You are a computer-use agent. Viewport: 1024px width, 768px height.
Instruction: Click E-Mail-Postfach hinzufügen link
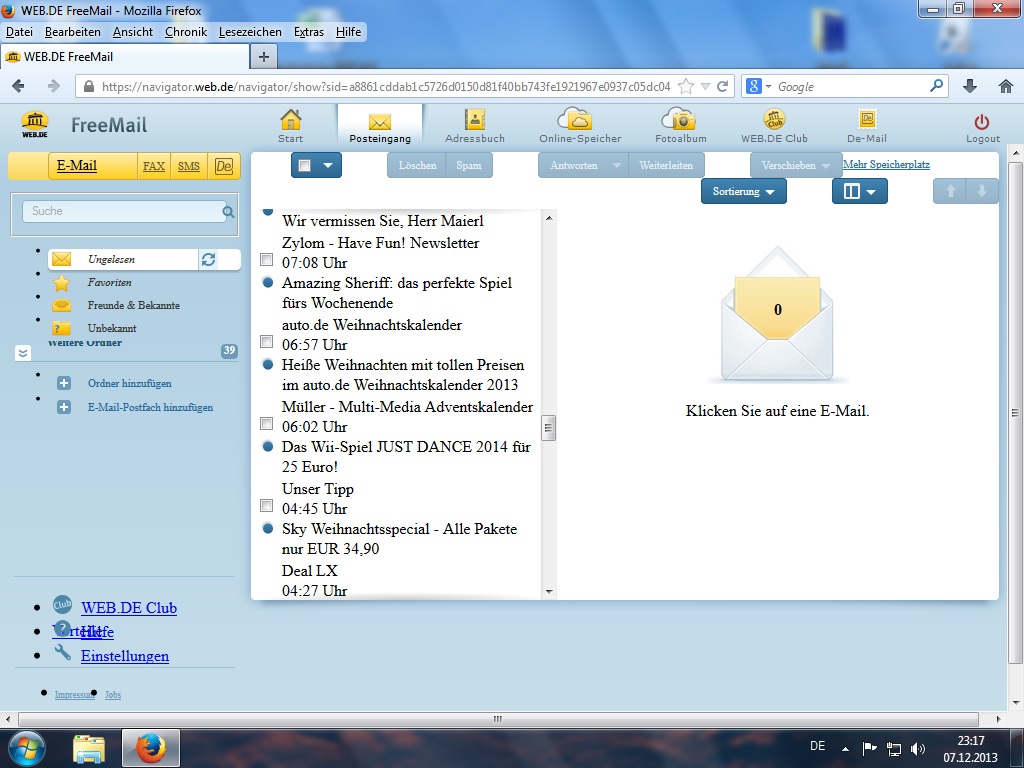click(x=150, y=408)
